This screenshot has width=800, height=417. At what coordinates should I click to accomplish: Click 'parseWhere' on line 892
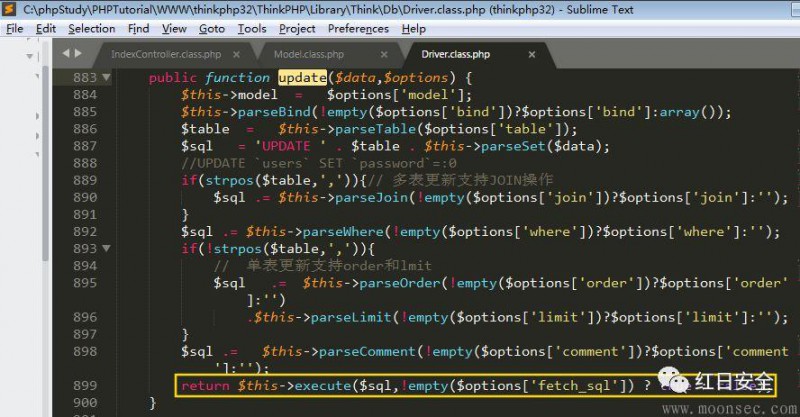pos(343,232)
